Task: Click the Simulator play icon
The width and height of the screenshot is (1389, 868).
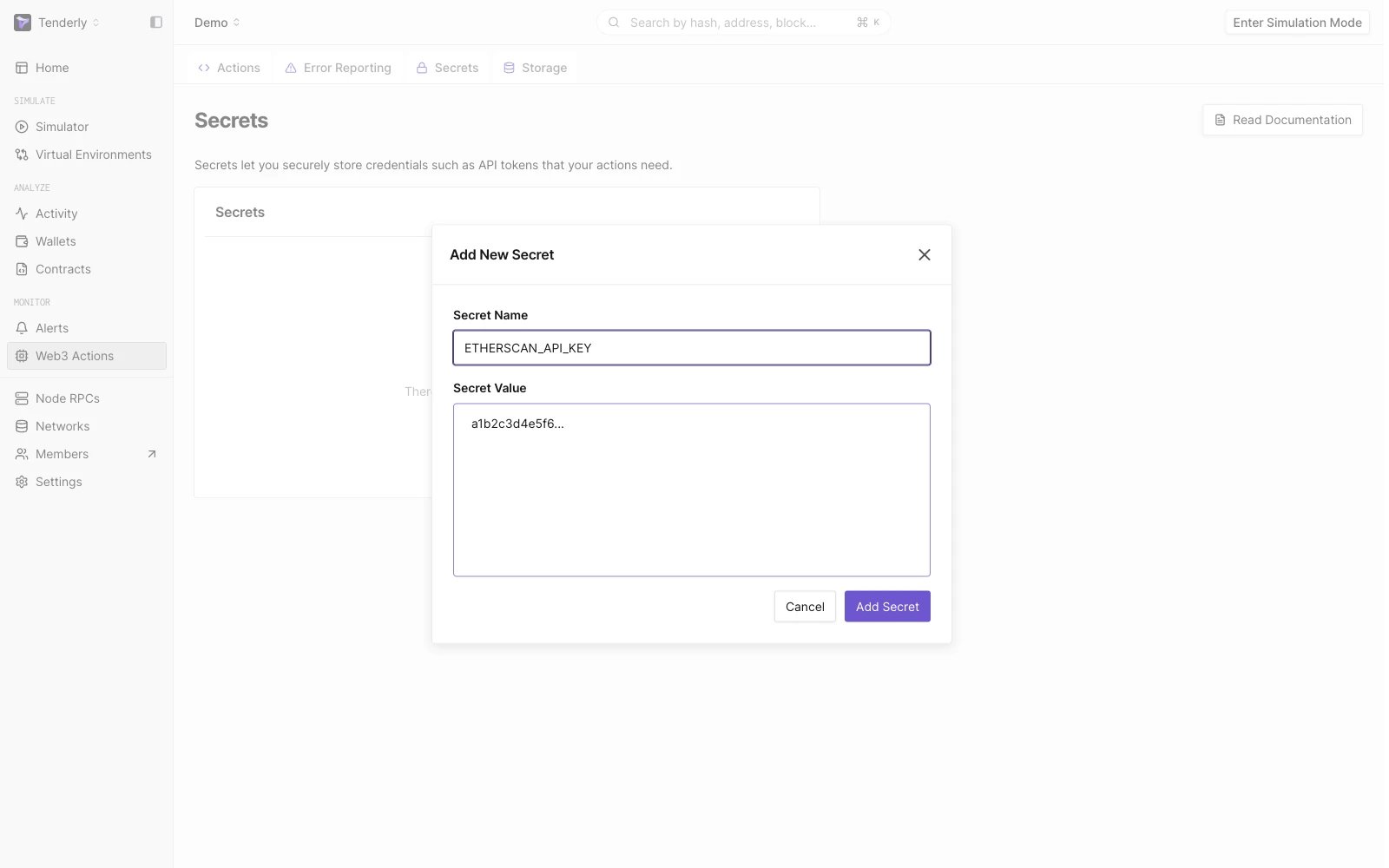Action: [22, 127]
